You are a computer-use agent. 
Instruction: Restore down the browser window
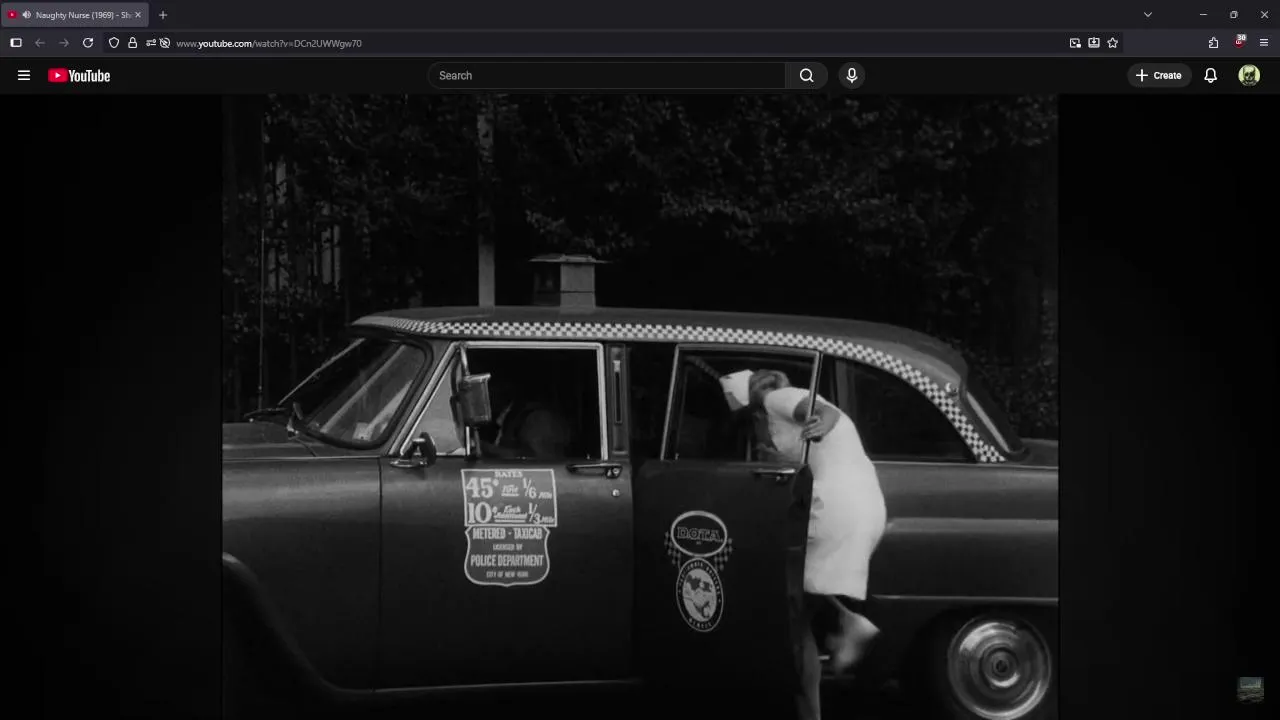[1234, 15]
